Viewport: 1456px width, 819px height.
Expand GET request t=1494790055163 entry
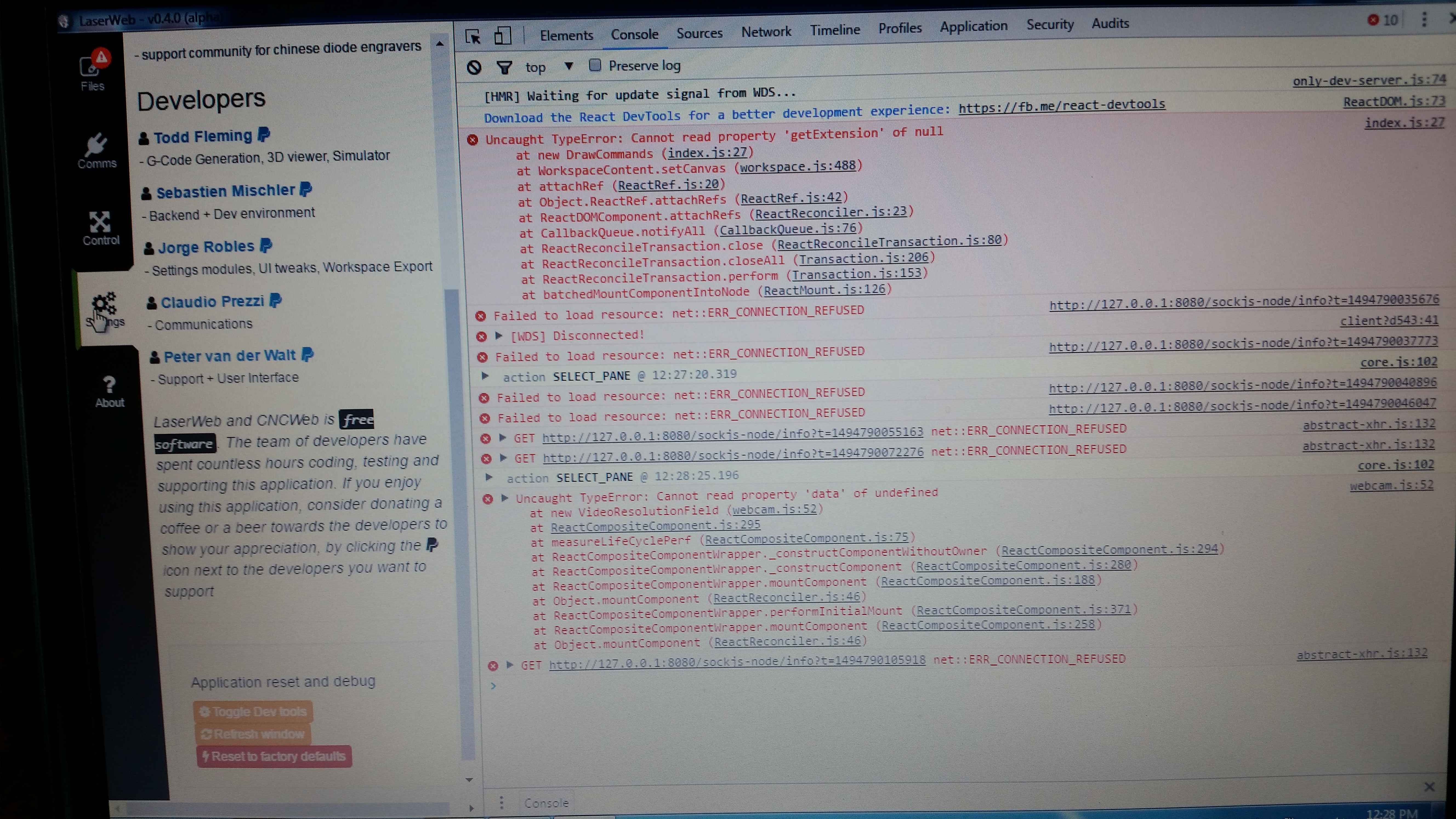(502, 437)
